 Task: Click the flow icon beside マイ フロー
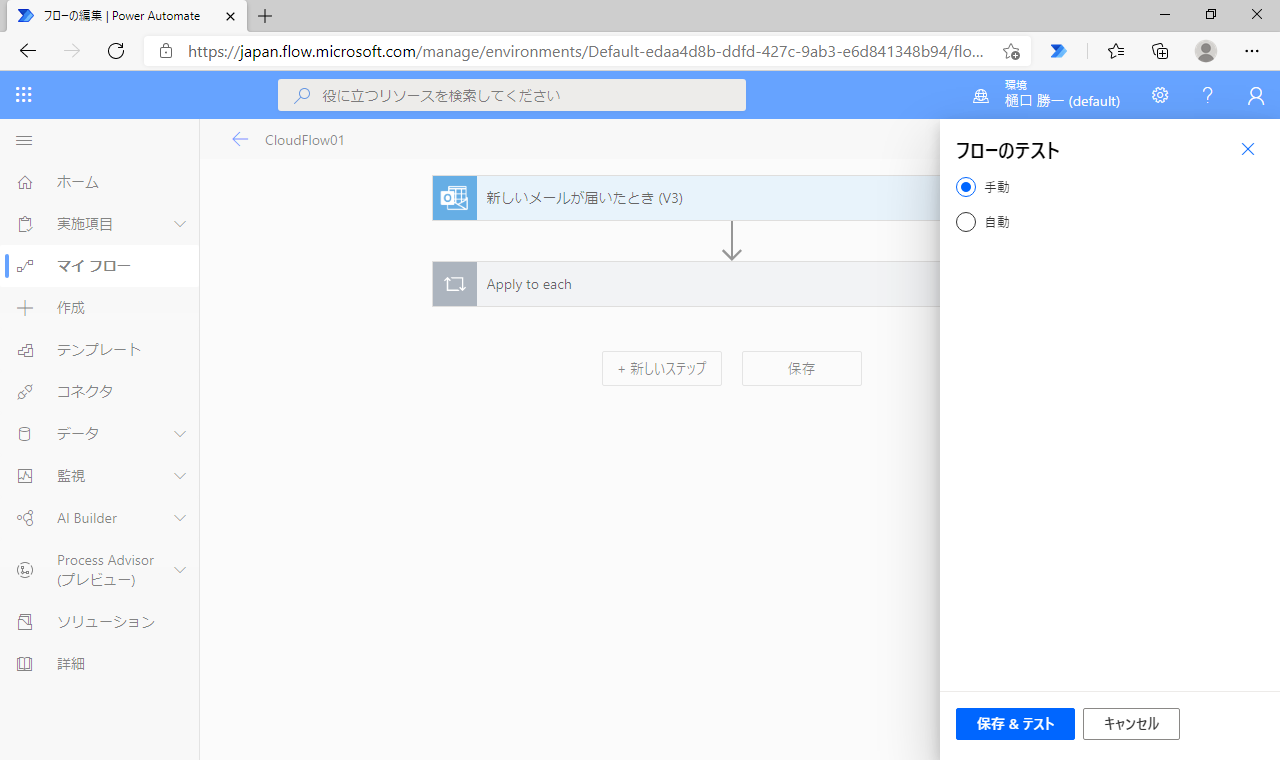click(x=25, y=266)
